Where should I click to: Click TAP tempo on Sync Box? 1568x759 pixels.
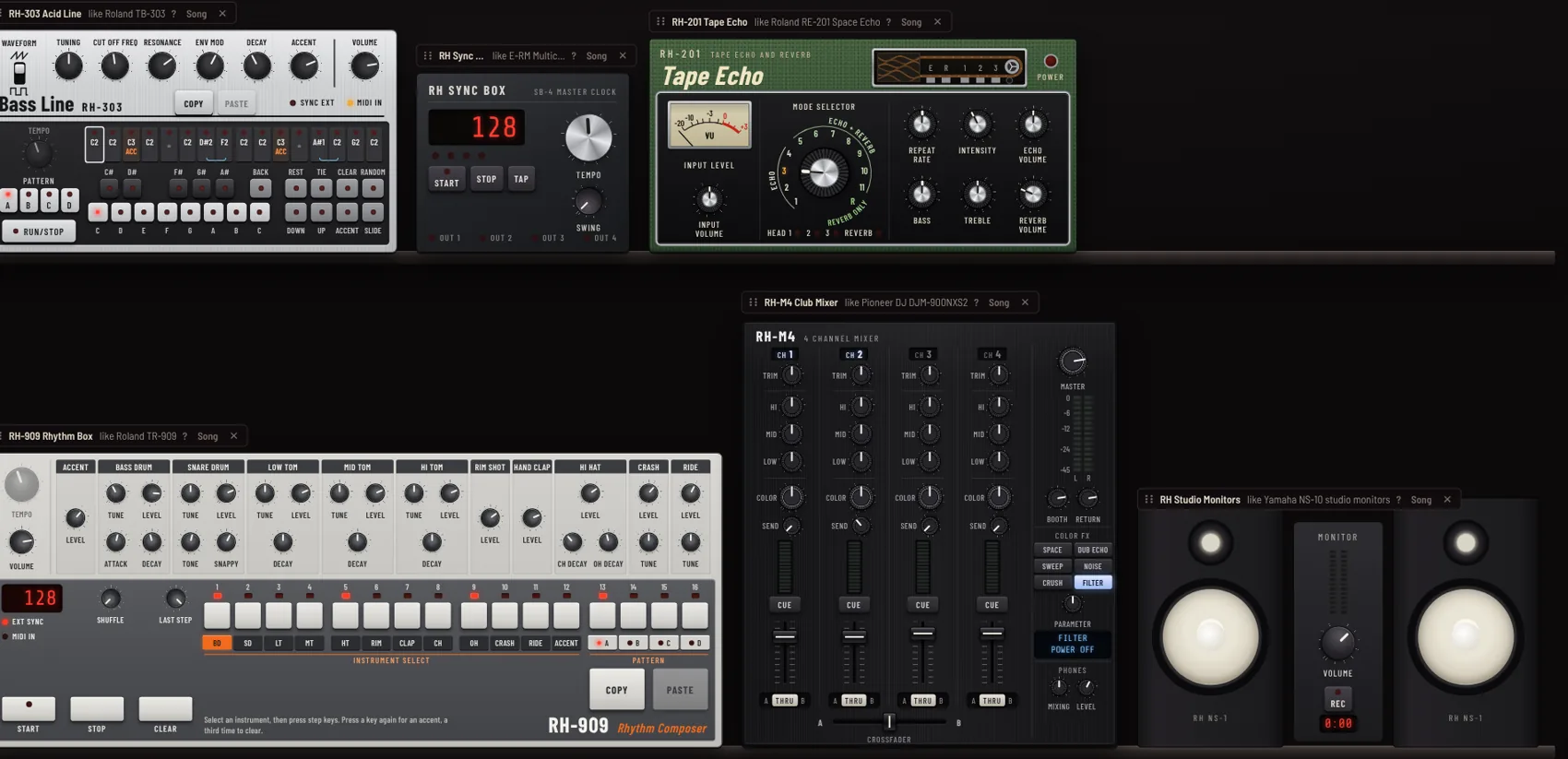521,179
